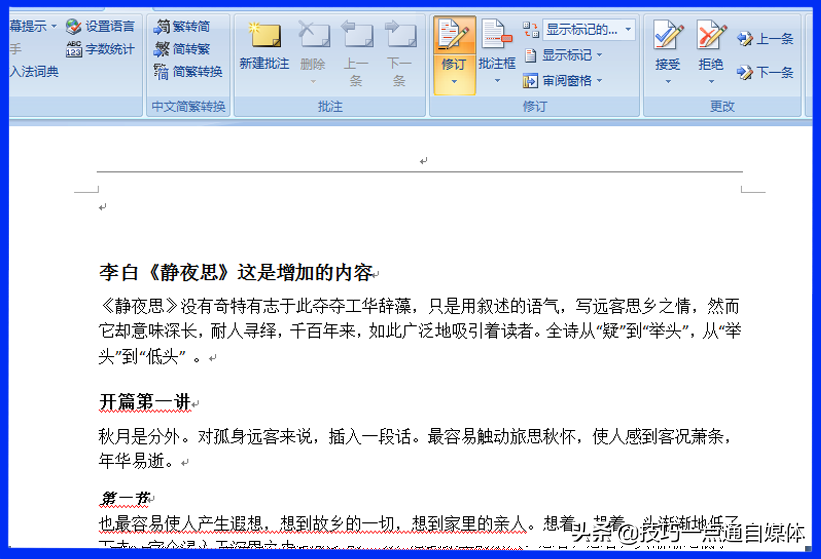Convert text with 繁转简
The image size is (821, 559).
click(x=182, y=26)
